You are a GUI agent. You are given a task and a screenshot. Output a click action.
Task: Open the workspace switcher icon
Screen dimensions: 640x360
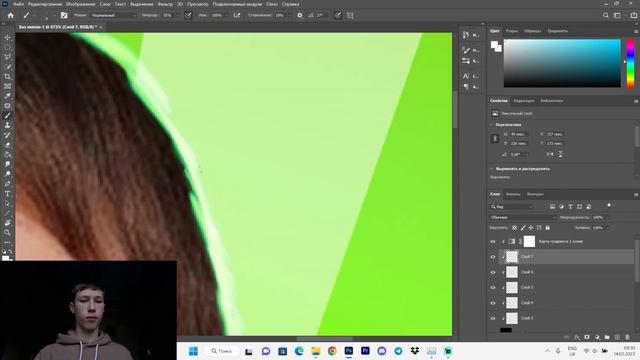(x=618, y=16)
